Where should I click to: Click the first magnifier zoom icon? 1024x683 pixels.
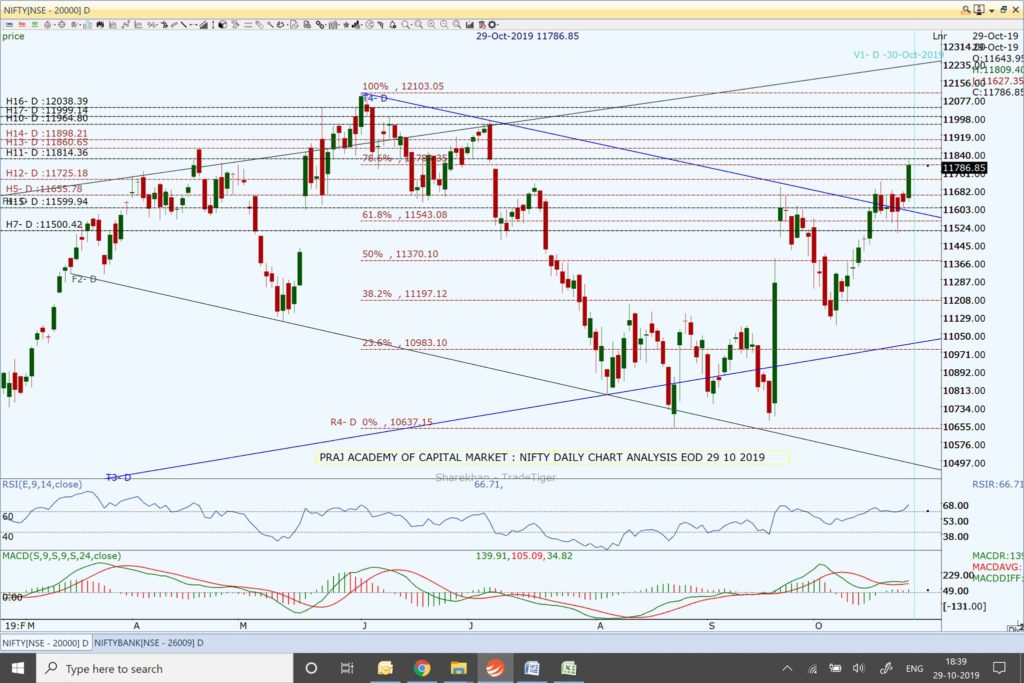pyautogui.click(x=405, y=25)
